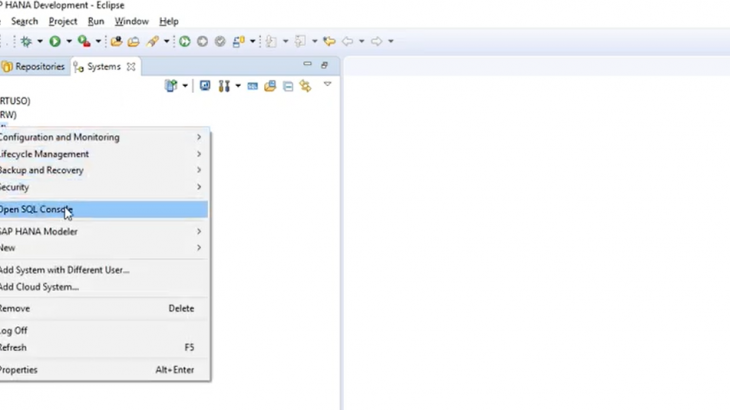This screenshot has height=410, width=730.
Task: Click the Debug bug icon in toolbar
Action: (x=26, y=41)
